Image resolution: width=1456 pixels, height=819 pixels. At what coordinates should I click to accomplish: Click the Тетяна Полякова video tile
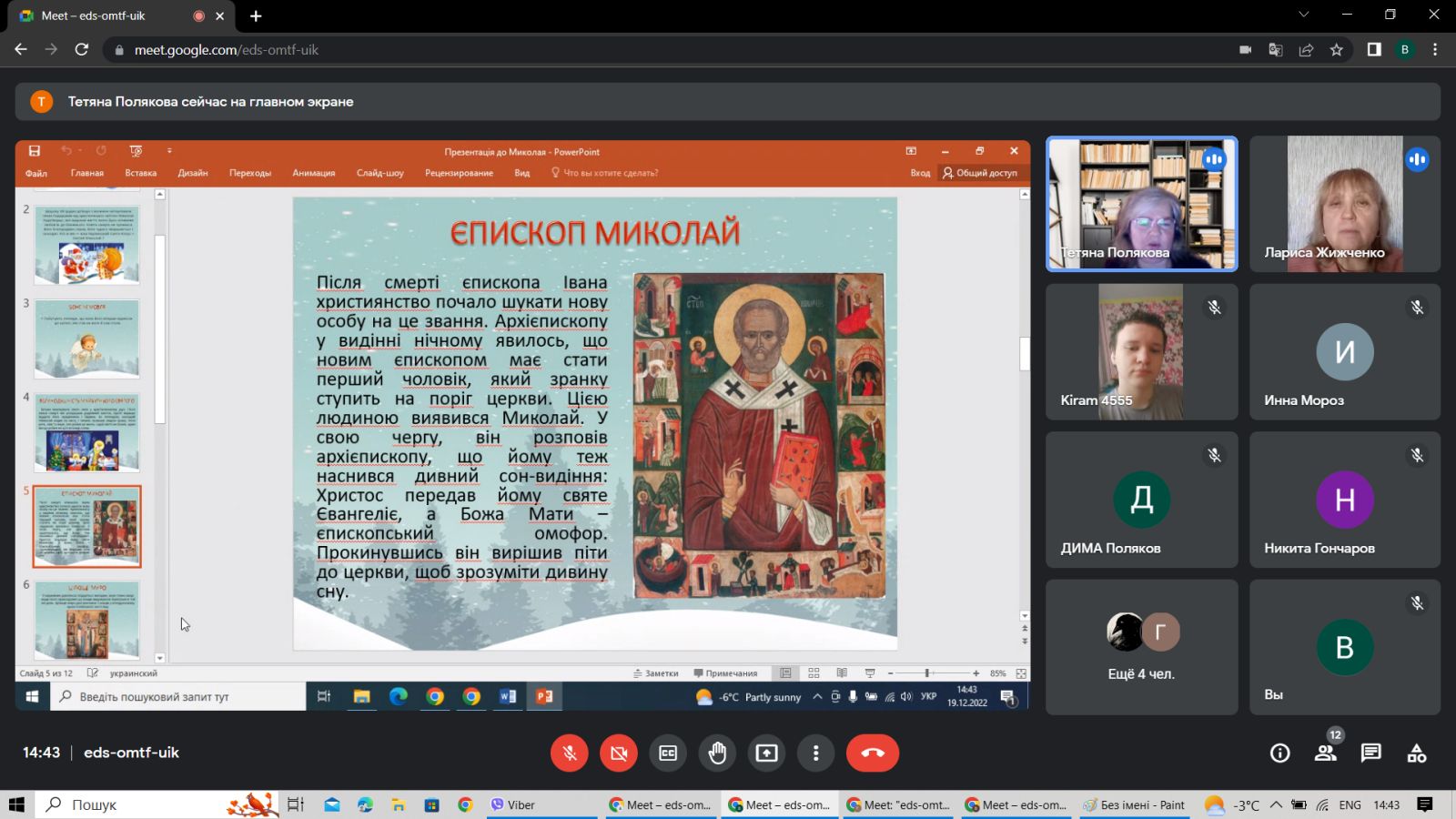pyautogui.click(x=1141, y=204)
